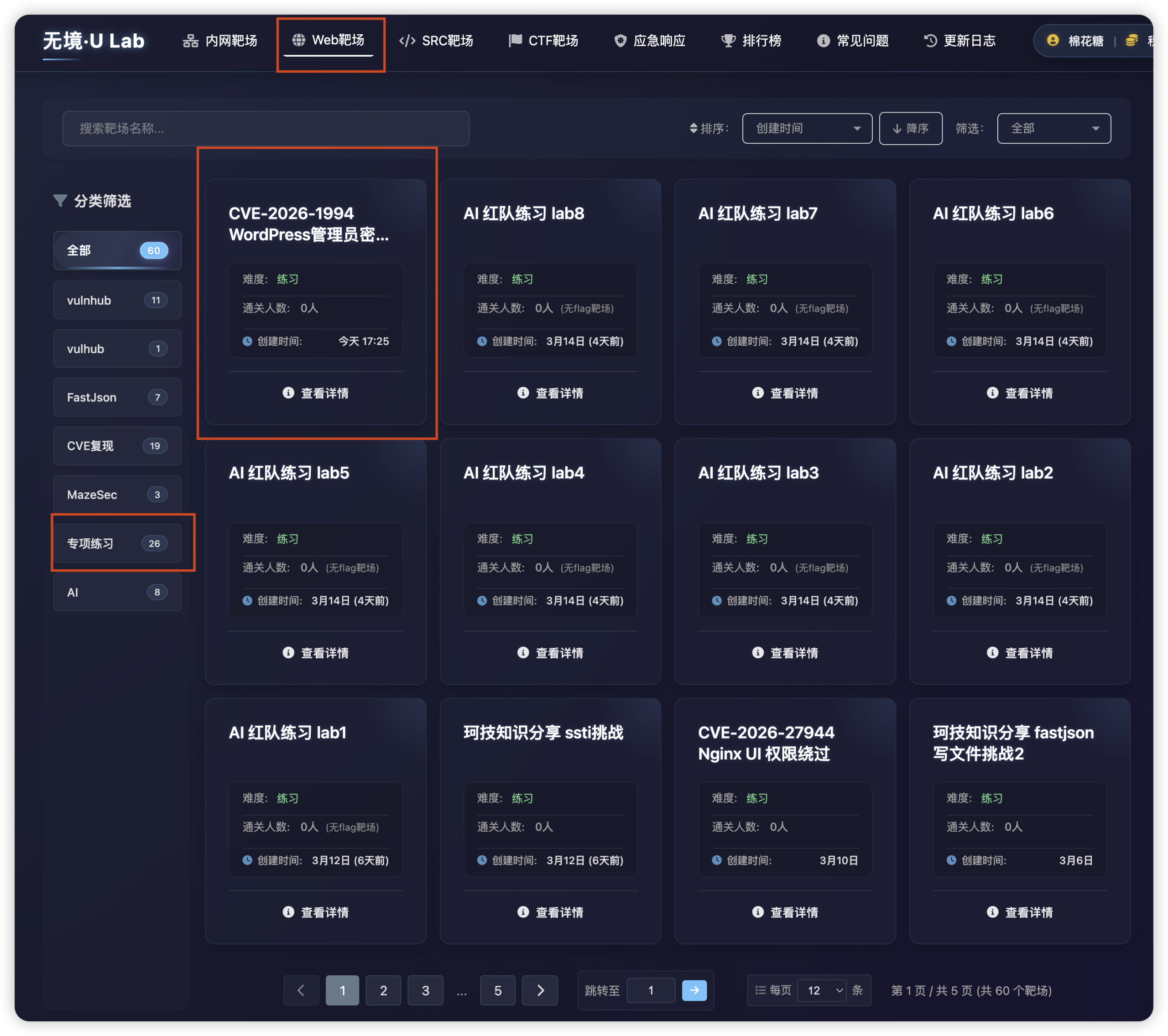Click the info icon beside 常见问题

[823, 41]
